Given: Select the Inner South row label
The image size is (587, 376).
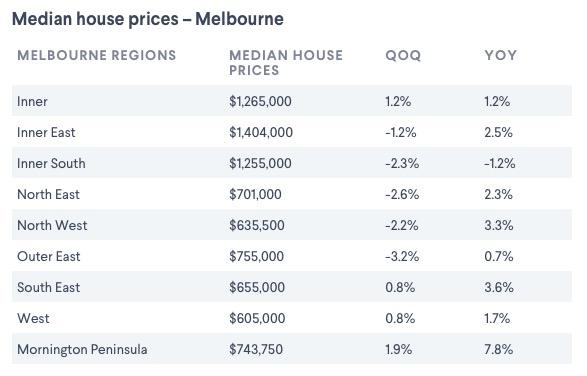Looking at the screenshot, I should (51, 164).
